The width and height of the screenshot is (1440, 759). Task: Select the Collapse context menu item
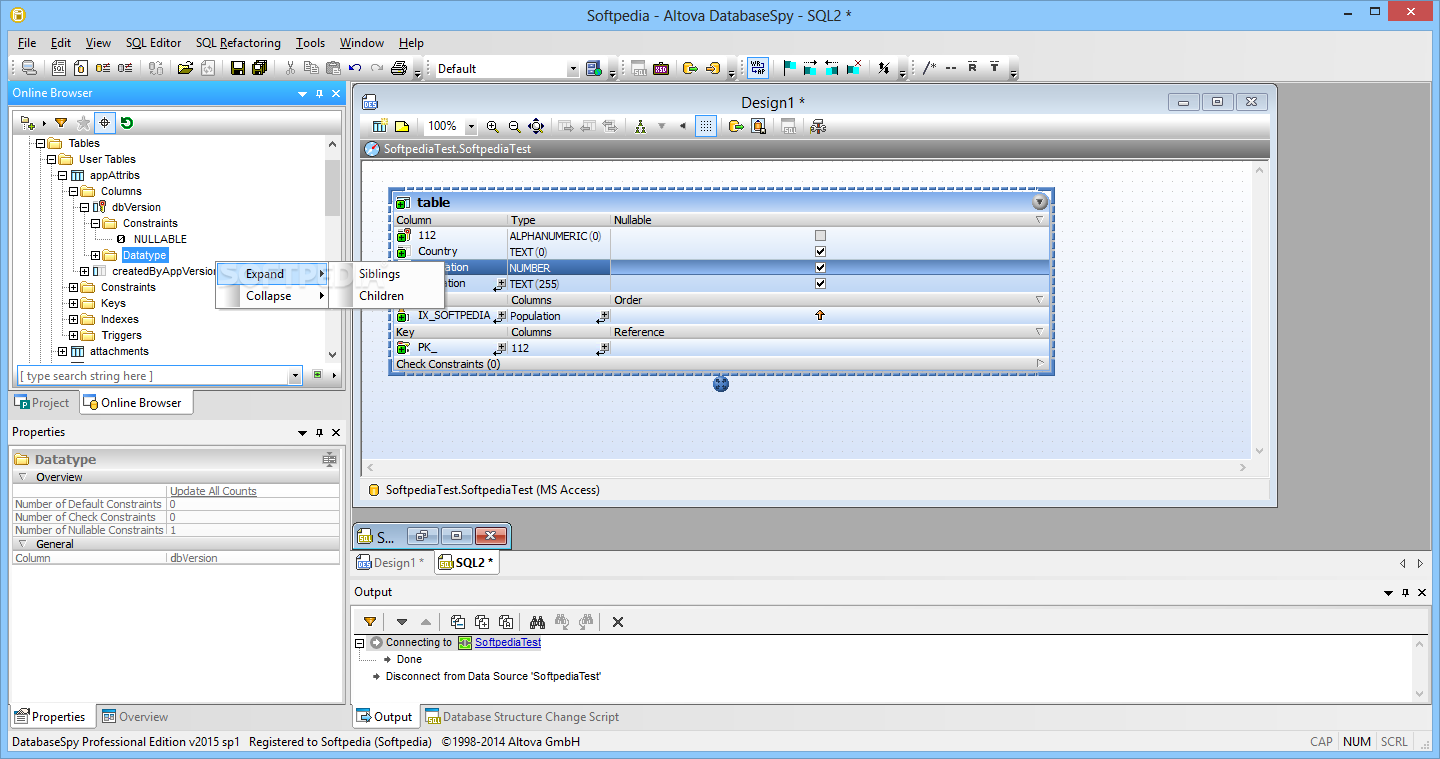tap(273, 296)
